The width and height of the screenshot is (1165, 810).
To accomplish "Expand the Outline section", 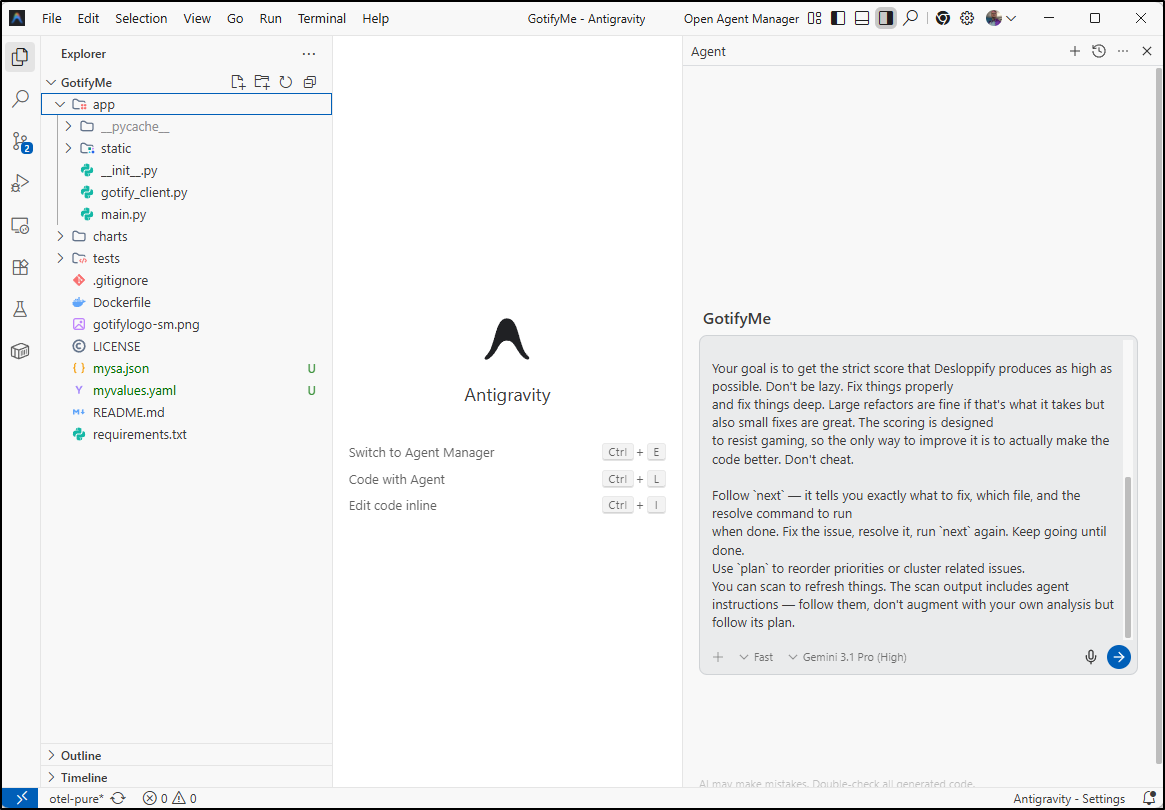I will 81,755.
